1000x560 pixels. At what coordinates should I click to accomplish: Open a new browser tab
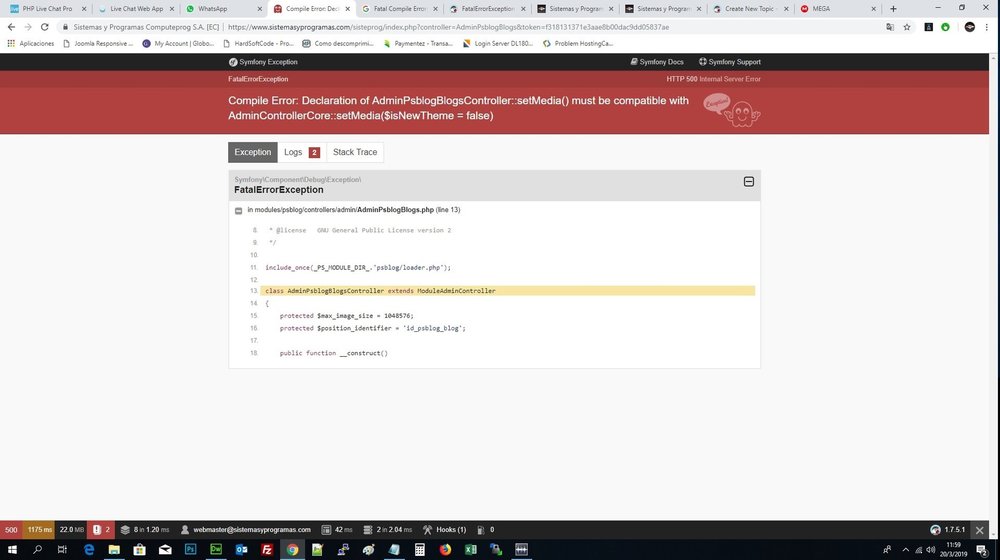893,8
